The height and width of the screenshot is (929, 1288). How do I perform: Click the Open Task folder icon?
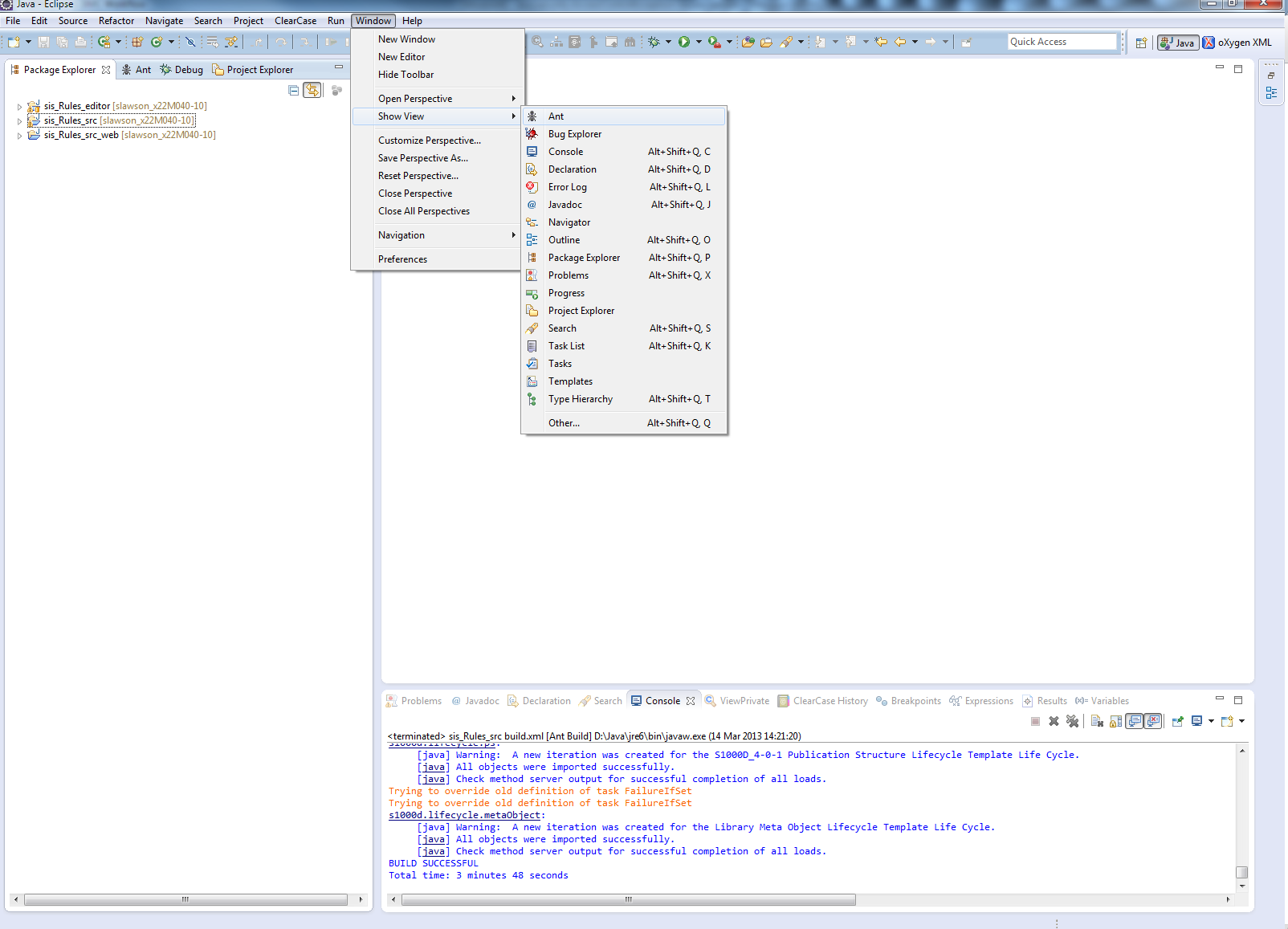[x=766, y=42]
